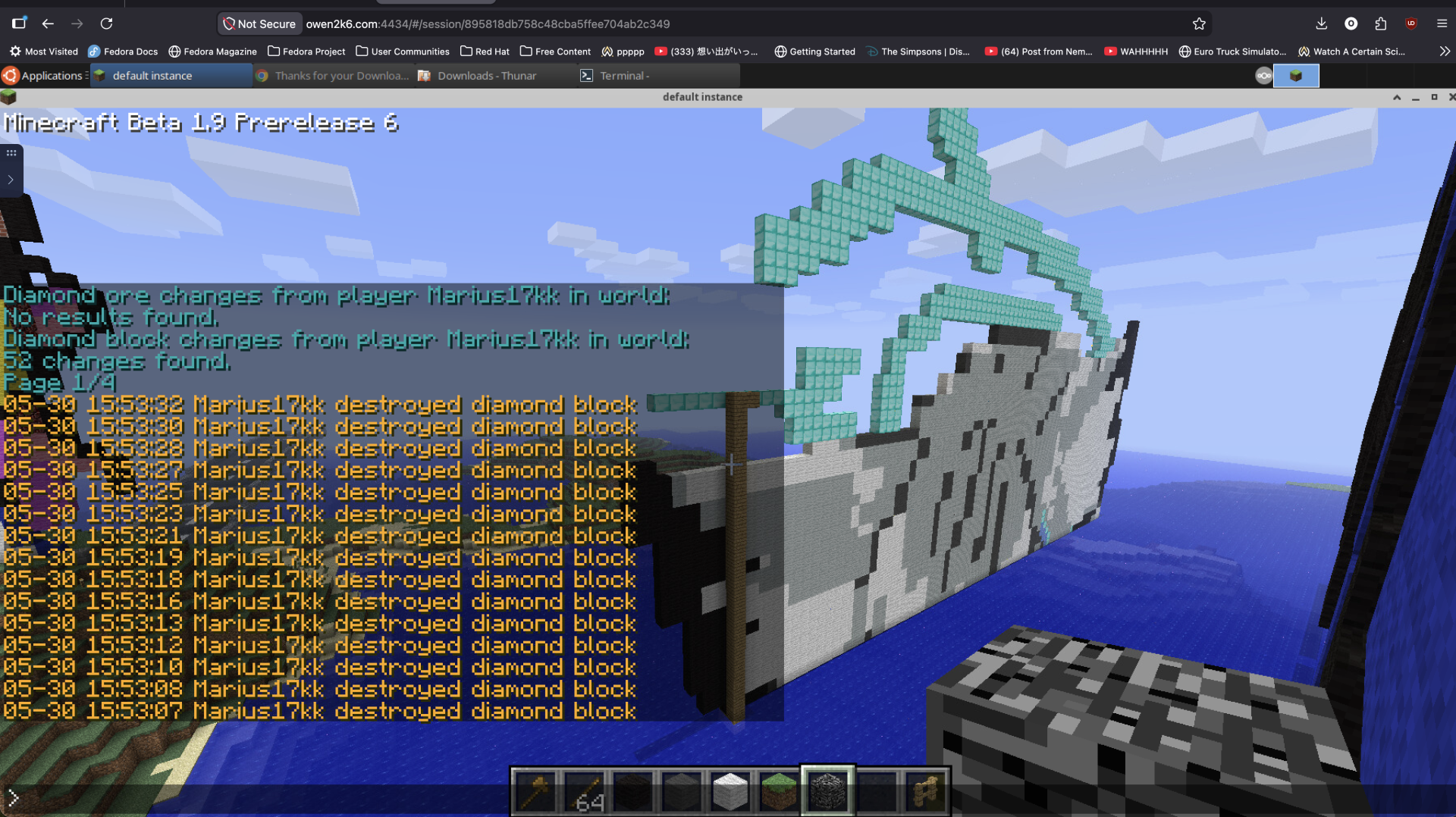
Task: Open the Euro Truck Simulator bookmark
Action: click(x=1232, y=52)
